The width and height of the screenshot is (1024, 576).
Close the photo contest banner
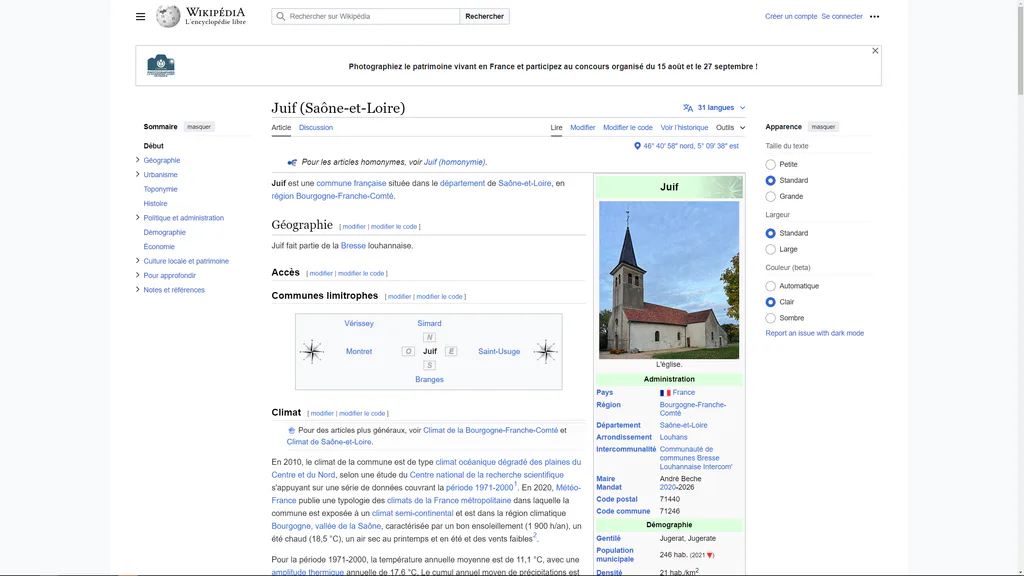[x=875, y=51]
